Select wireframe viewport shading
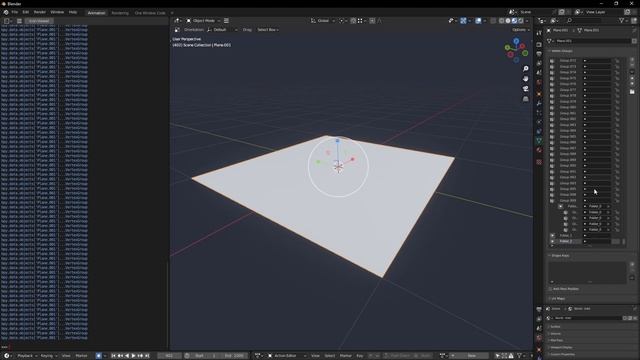This screenshot has height=360, width=640. [x=502, y=21]
